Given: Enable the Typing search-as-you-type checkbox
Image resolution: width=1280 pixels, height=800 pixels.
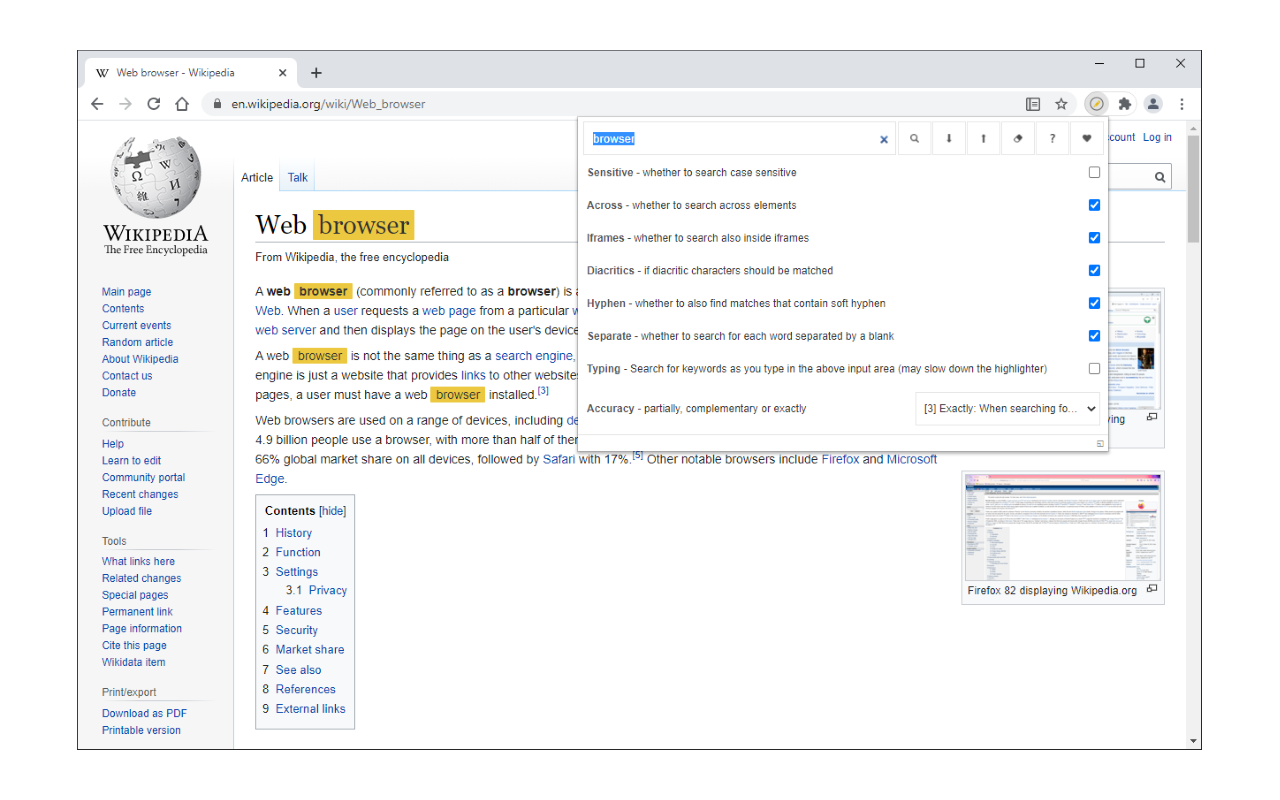Looking at the screenshot, I should (x=1094, y=368).
